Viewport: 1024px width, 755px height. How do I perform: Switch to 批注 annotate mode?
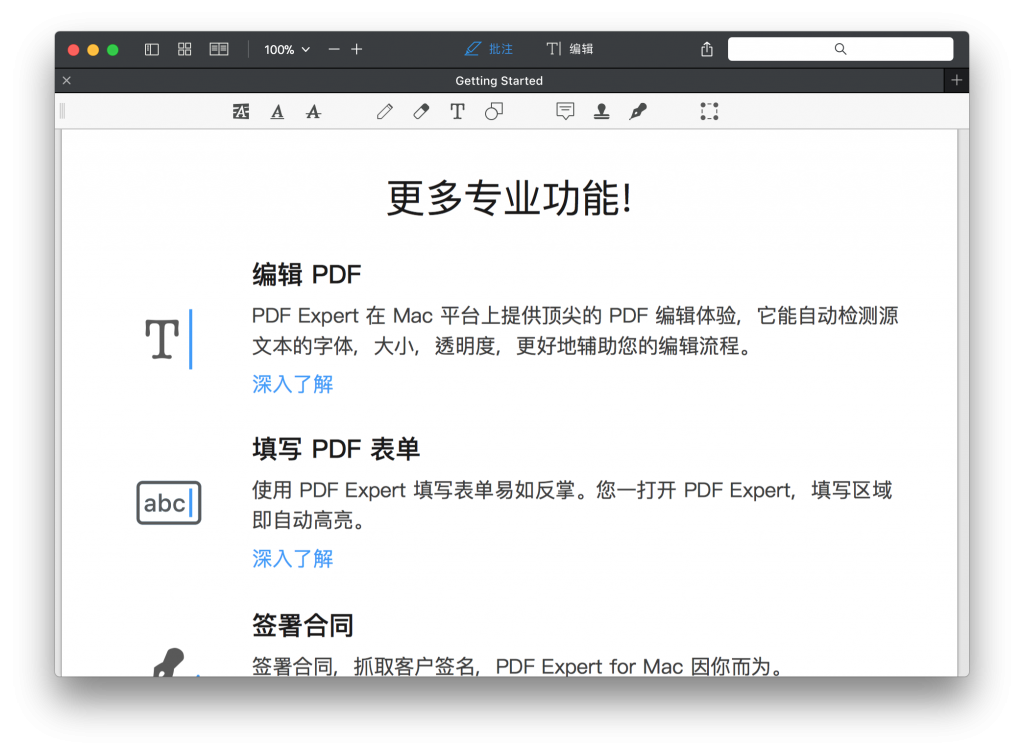(488, 49)
